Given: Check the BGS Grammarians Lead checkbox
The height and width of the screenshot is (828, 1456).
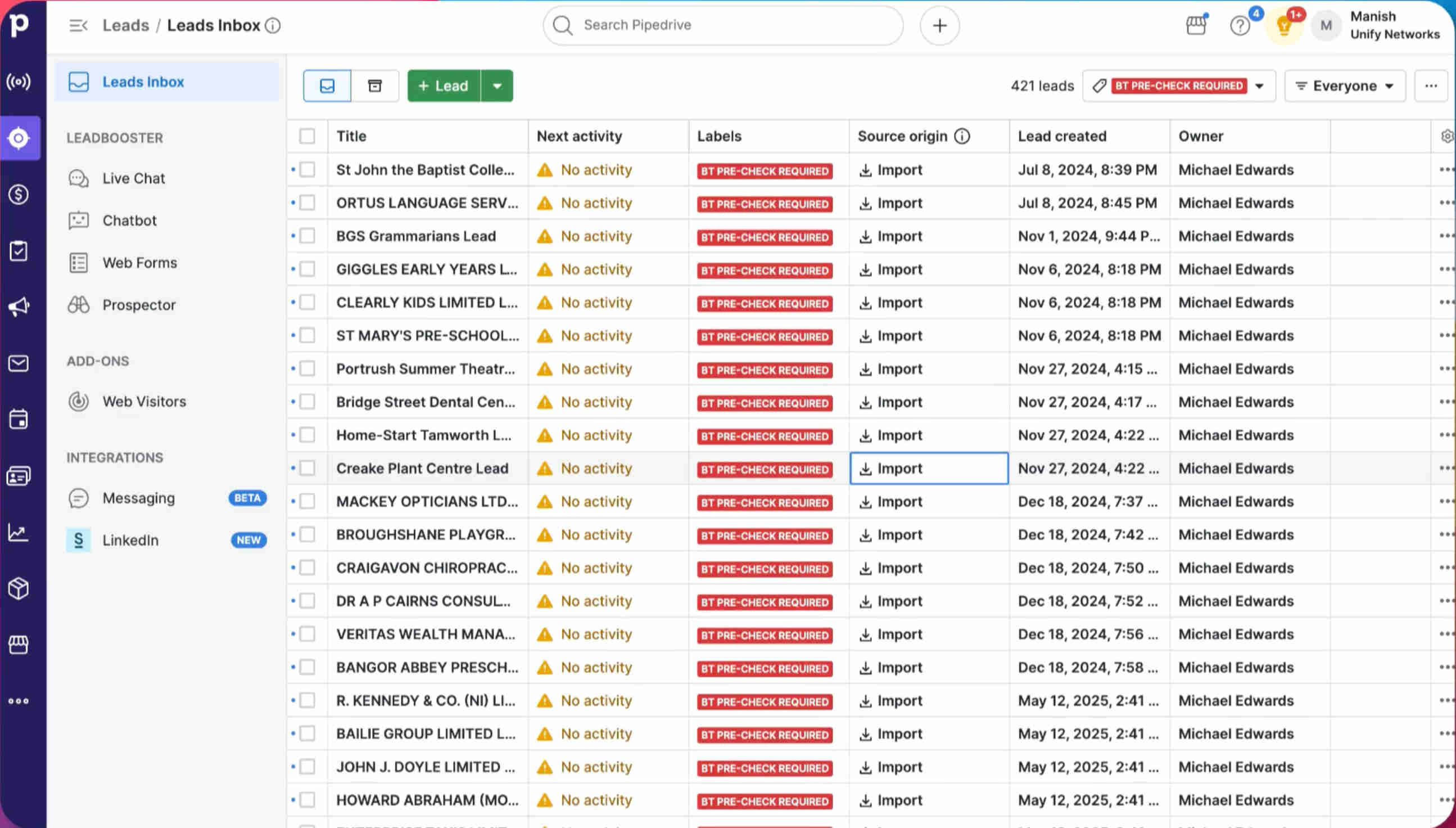Looking at the screenshot, I should click(x=307, y=236).
